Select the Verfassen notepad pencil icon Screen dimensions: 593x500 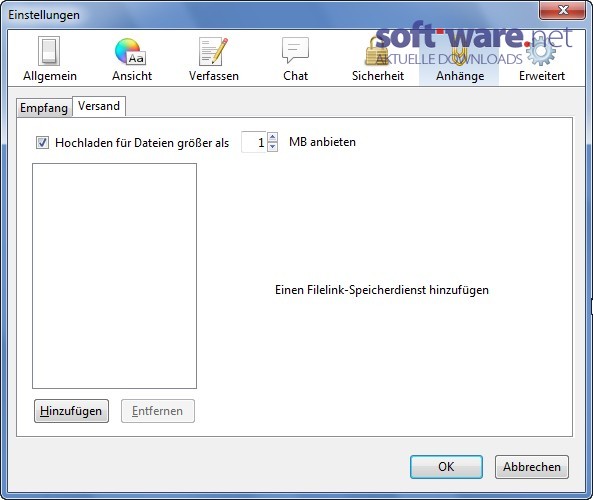tap(213, 51)
